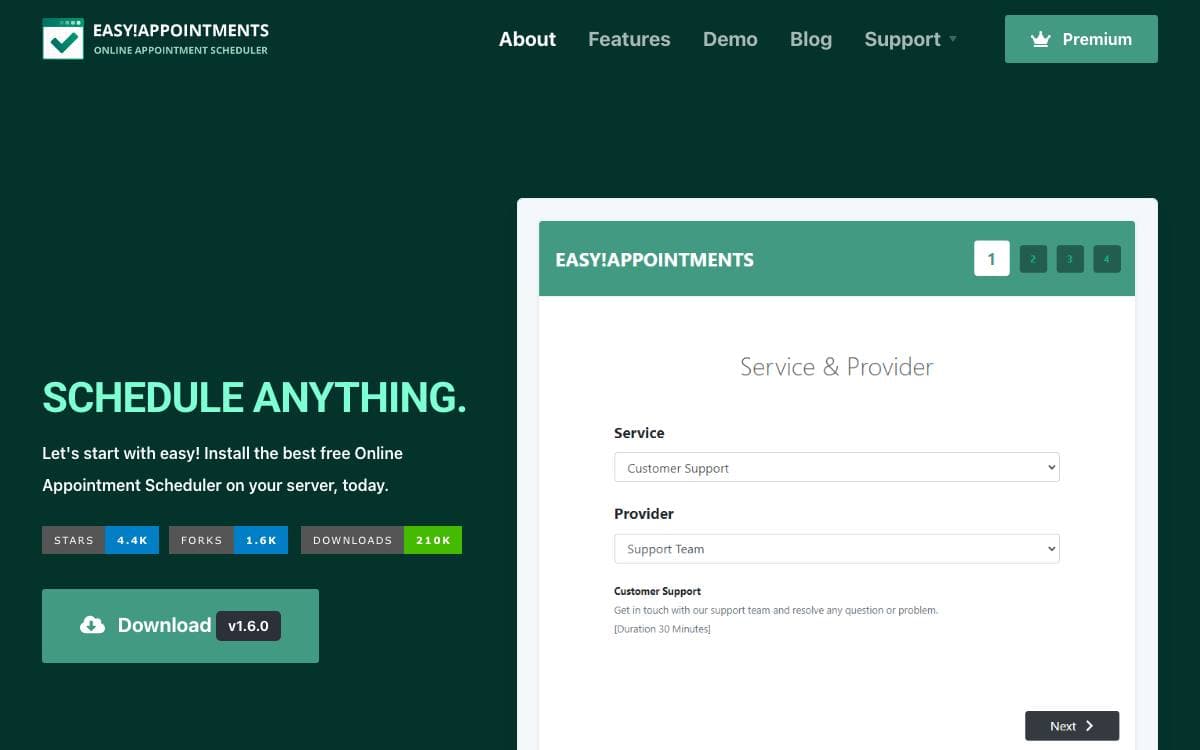Click the crown icon in Premium button

1041,39
